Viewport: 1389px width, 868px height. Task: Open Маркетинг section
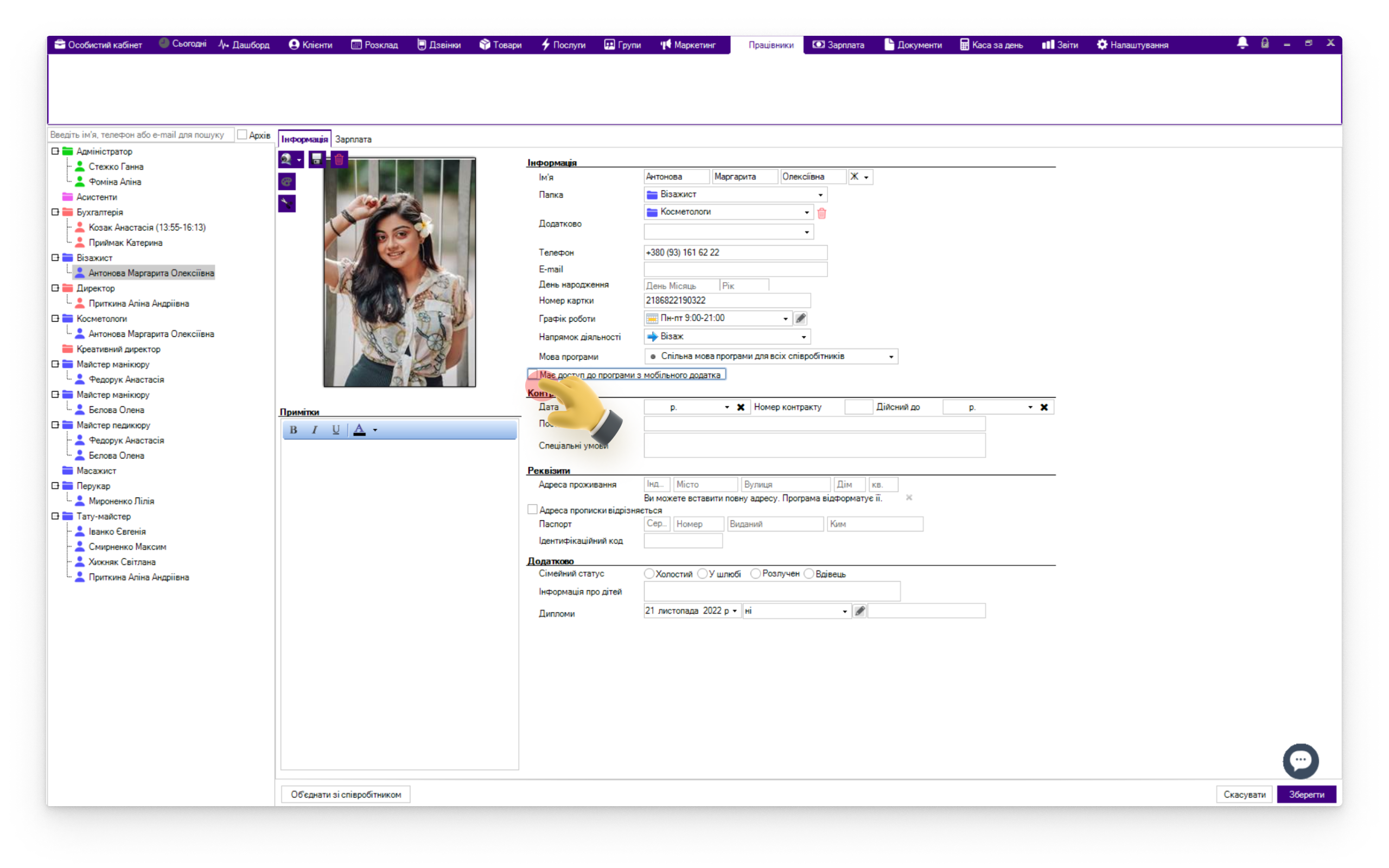pyautogui.click(x=687, y=45)
